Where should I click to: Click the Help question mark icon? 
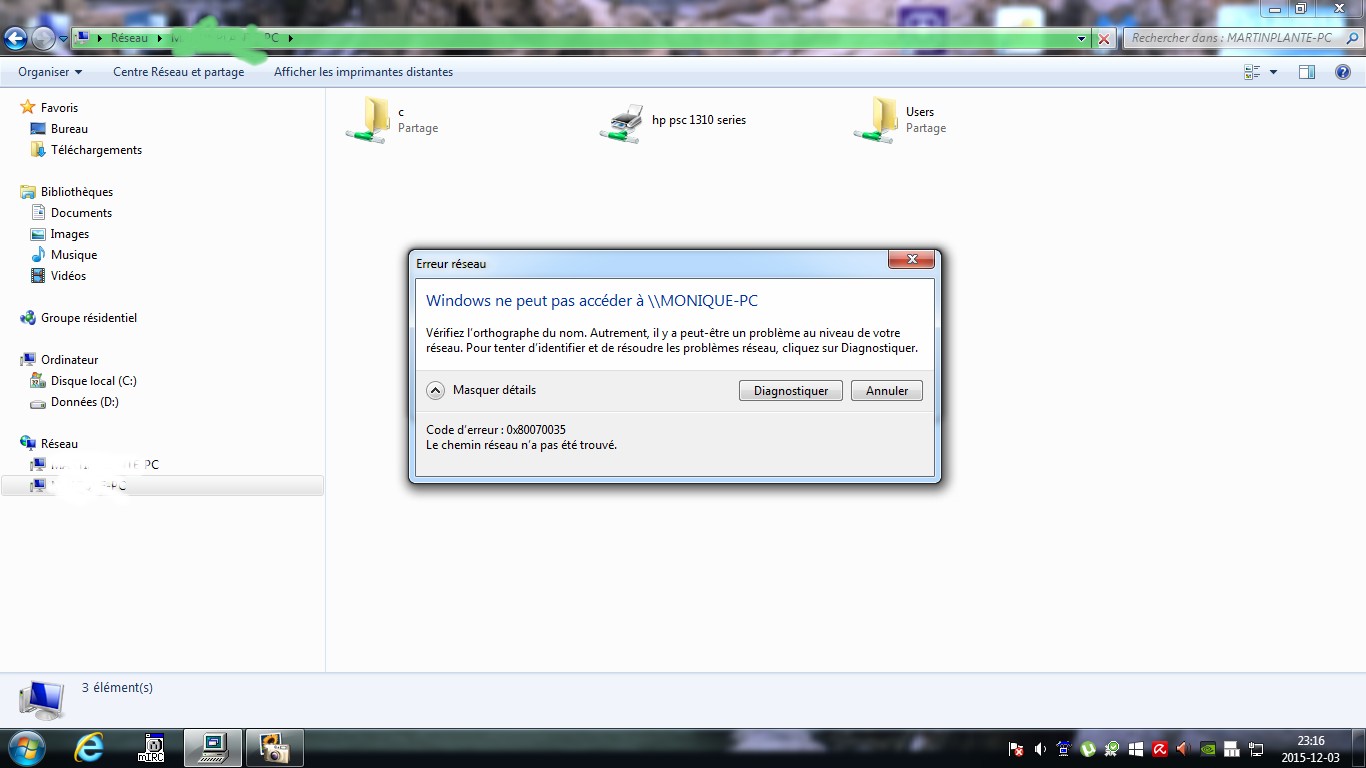pyautogui.click(x=1343, y=72)
